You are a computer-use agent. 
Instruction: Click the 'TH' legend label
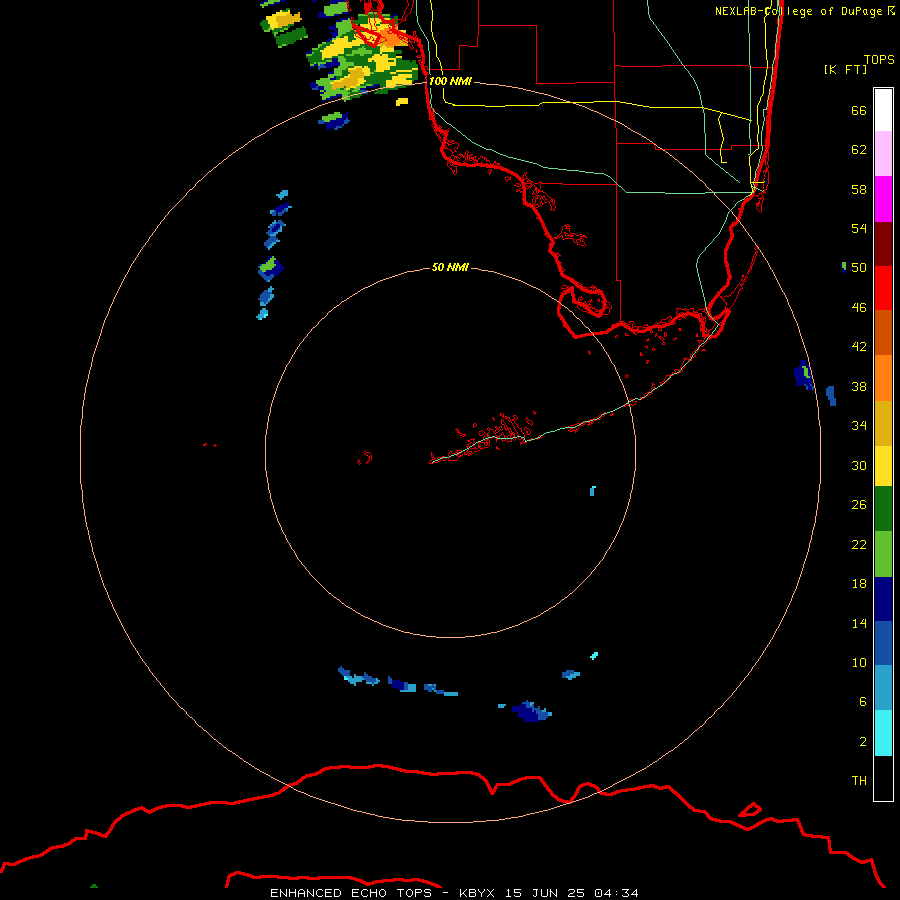pos(859,780)
